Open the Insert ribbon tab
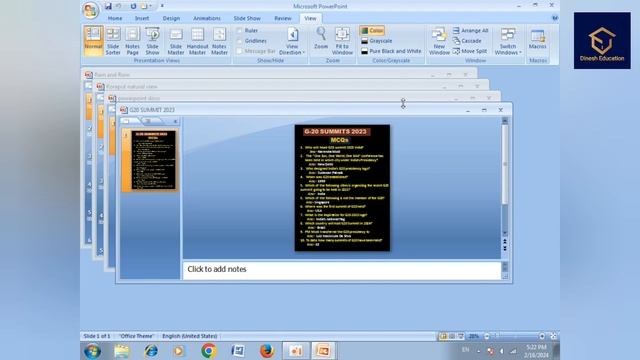640x360 pixels. click(142, 18)
